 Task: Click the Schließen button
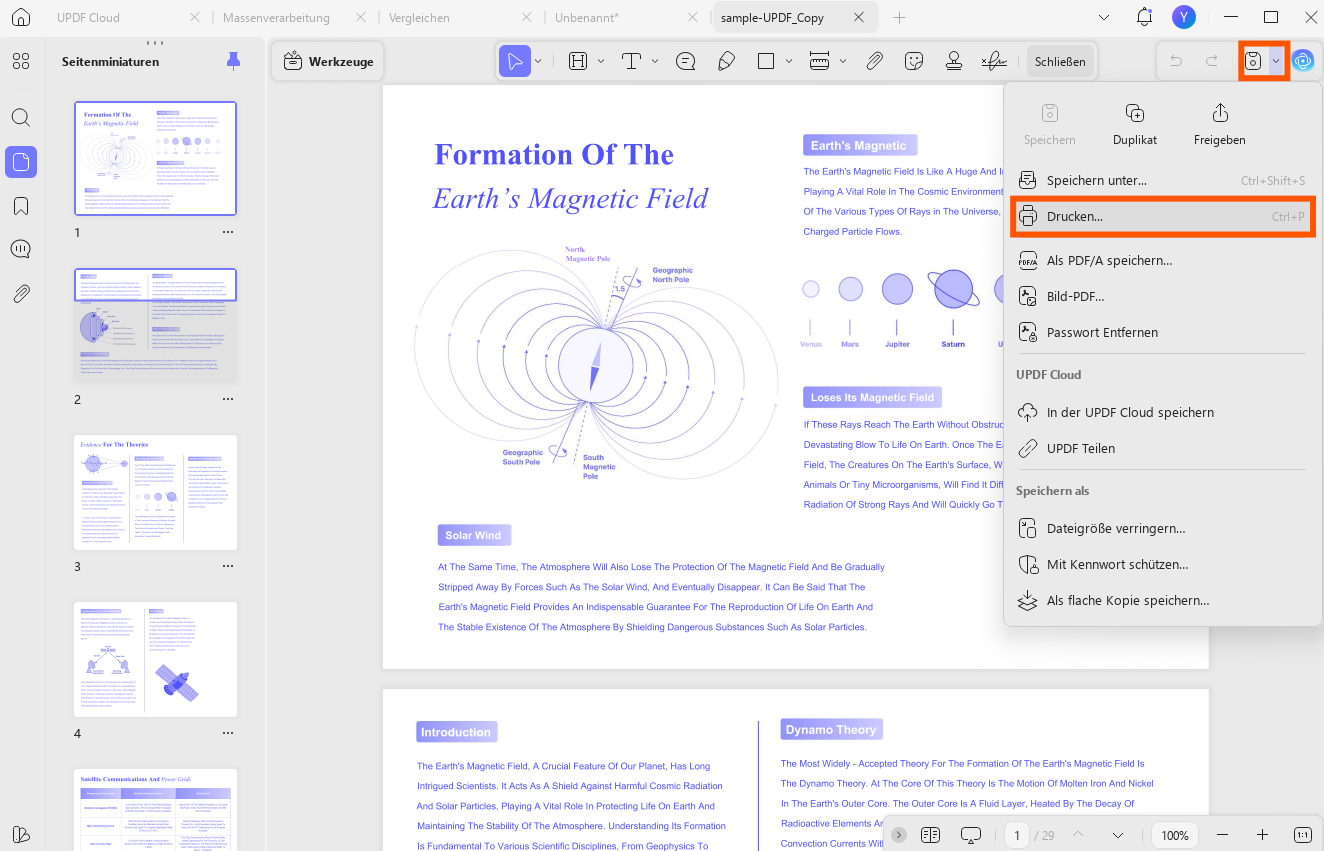[x=1060, y=61]
